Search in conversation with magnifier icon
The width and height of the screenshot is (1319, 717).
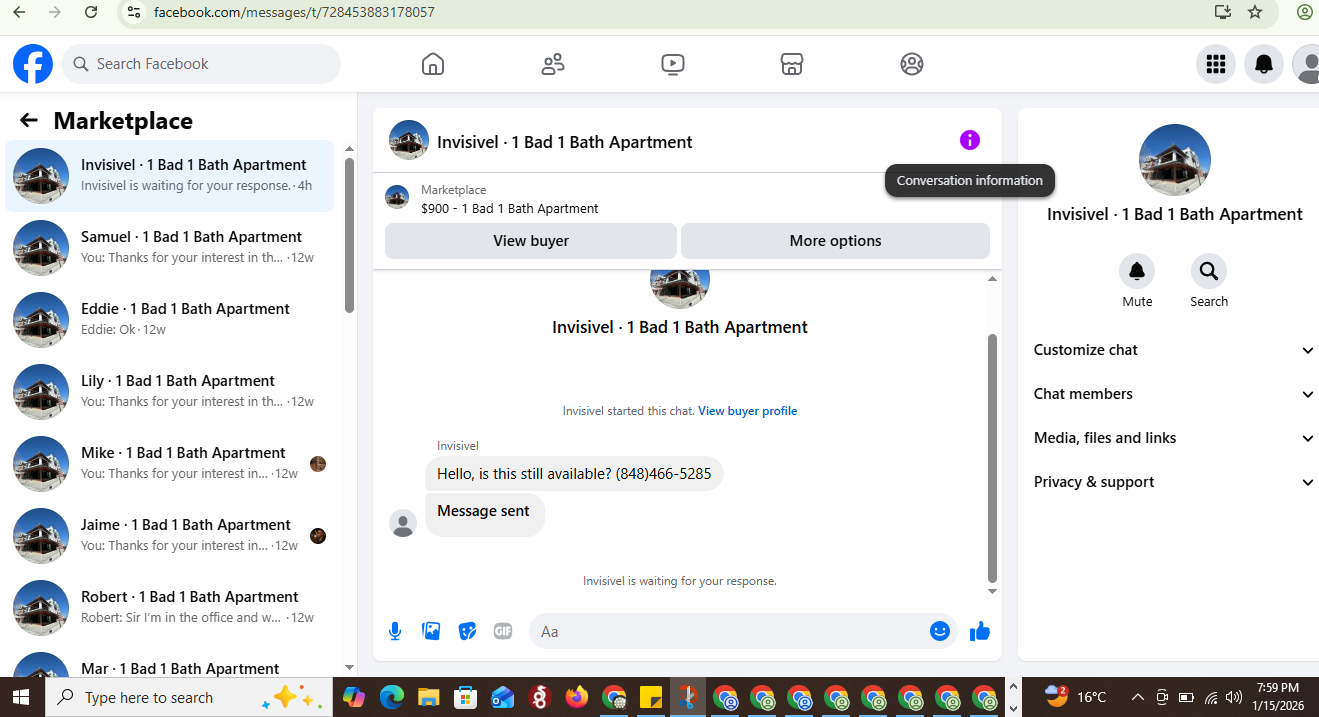pos(1209,271)
